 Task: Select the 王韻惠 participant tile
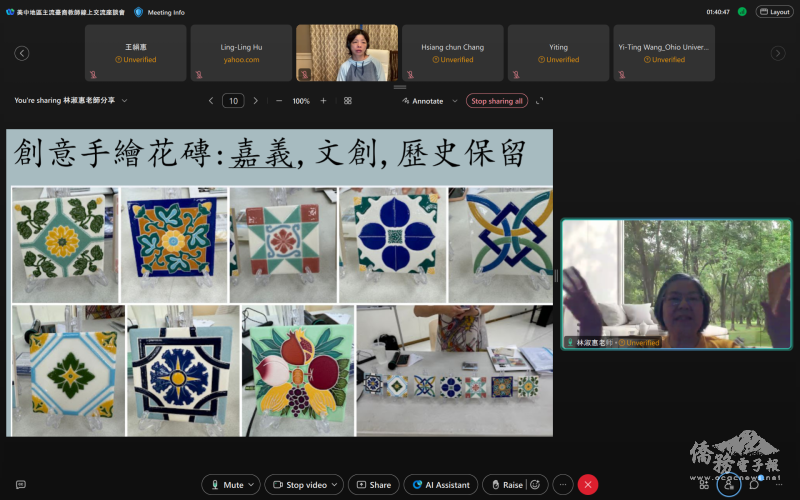pyautogui.click(x=136, y=53)
